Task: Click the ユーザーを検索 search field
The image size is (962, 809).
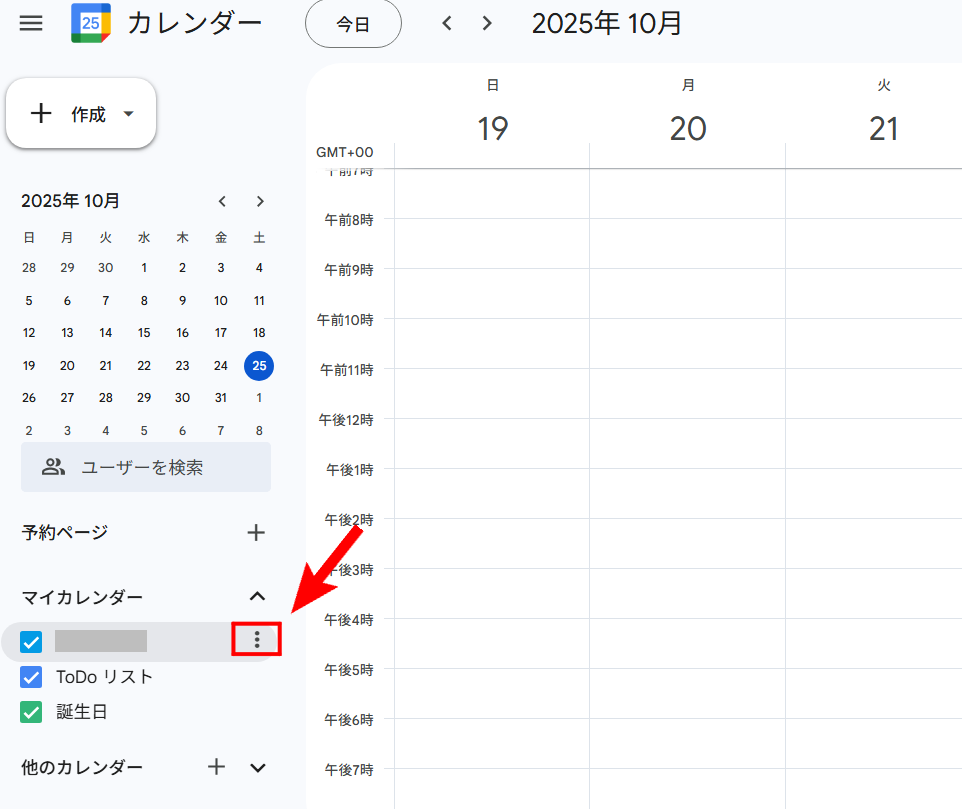Action: (x=146, y=467)
